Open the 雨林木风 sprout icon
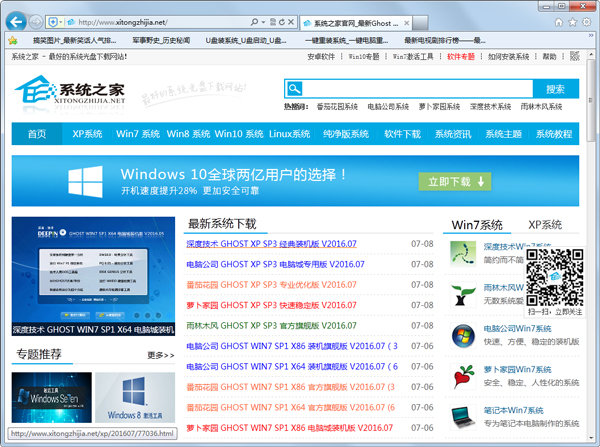The height and width of the screenshot is (447, 600). pyautogui.click(x=462, y=294)
